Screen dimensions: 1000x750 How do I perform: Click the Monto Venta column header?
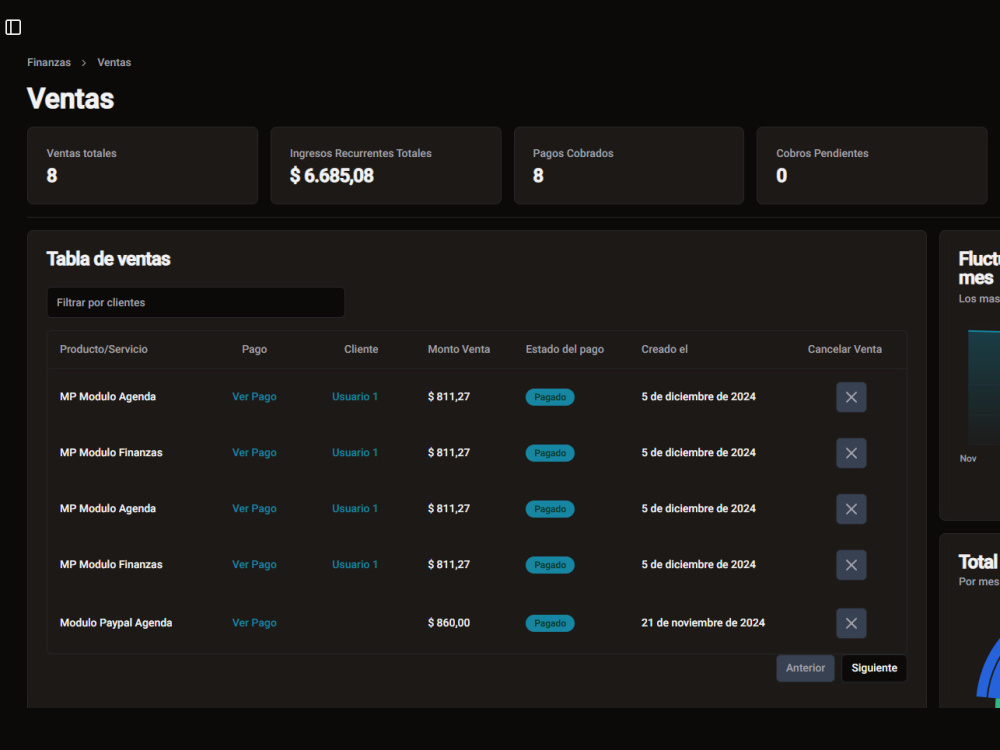[459, 349]
